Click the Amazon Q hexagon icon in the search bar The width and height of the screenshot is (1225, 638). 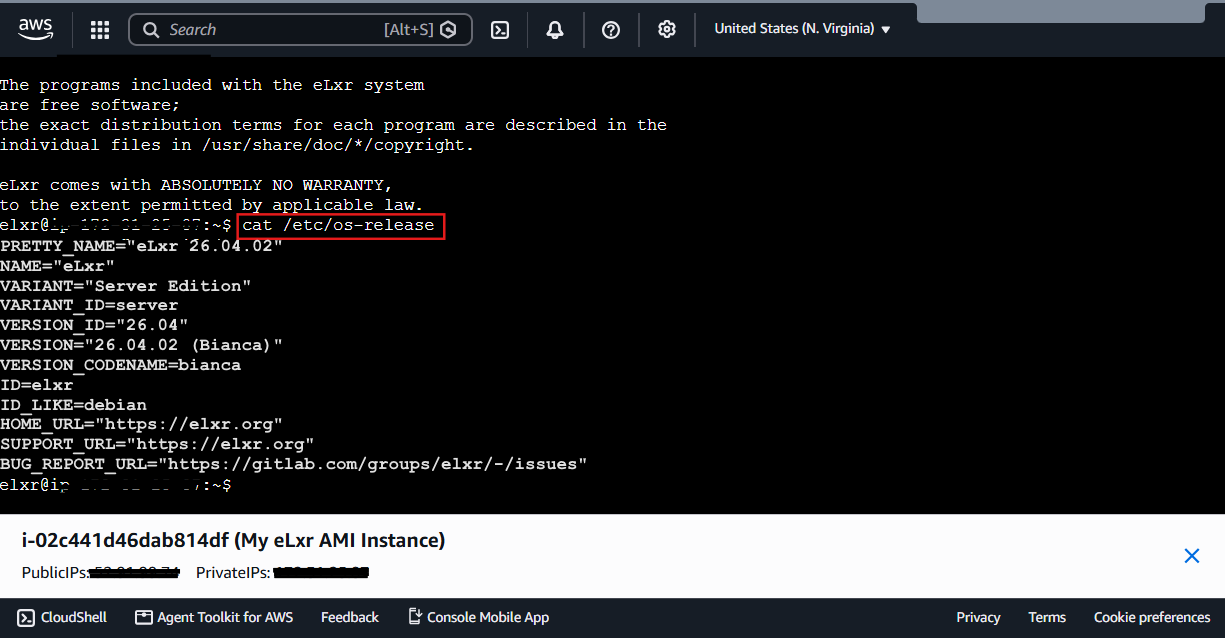[449, 30]
